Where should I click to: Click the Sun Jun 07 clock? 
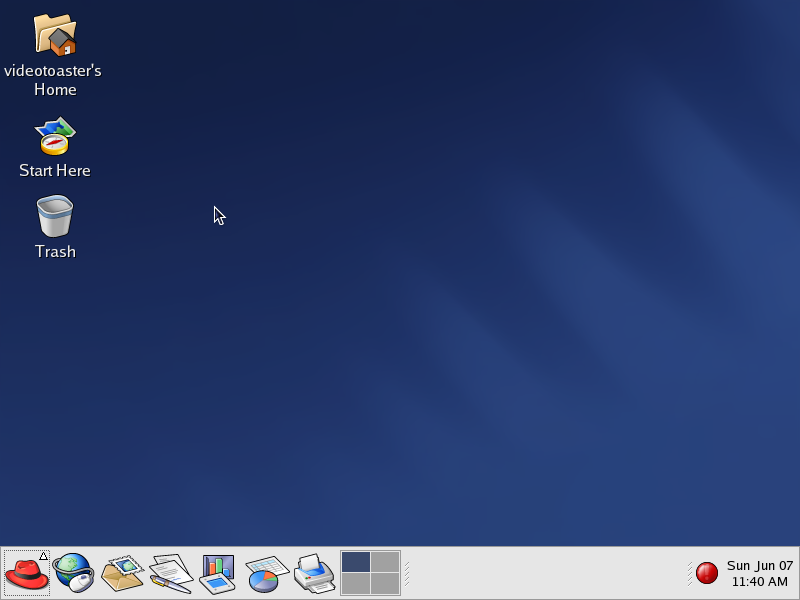[760, 573]
